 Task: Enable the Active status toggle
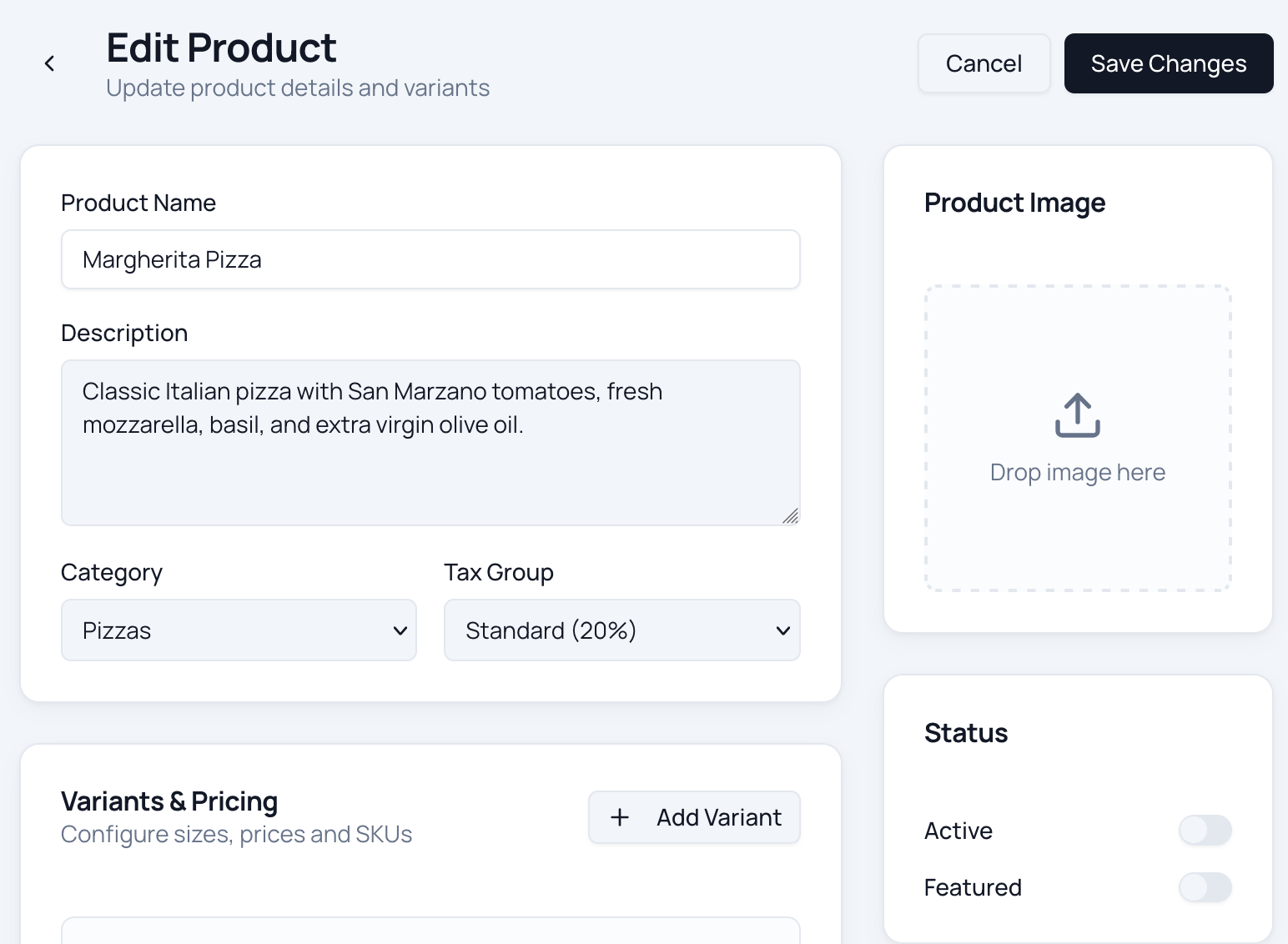[x=1205, y=831]
